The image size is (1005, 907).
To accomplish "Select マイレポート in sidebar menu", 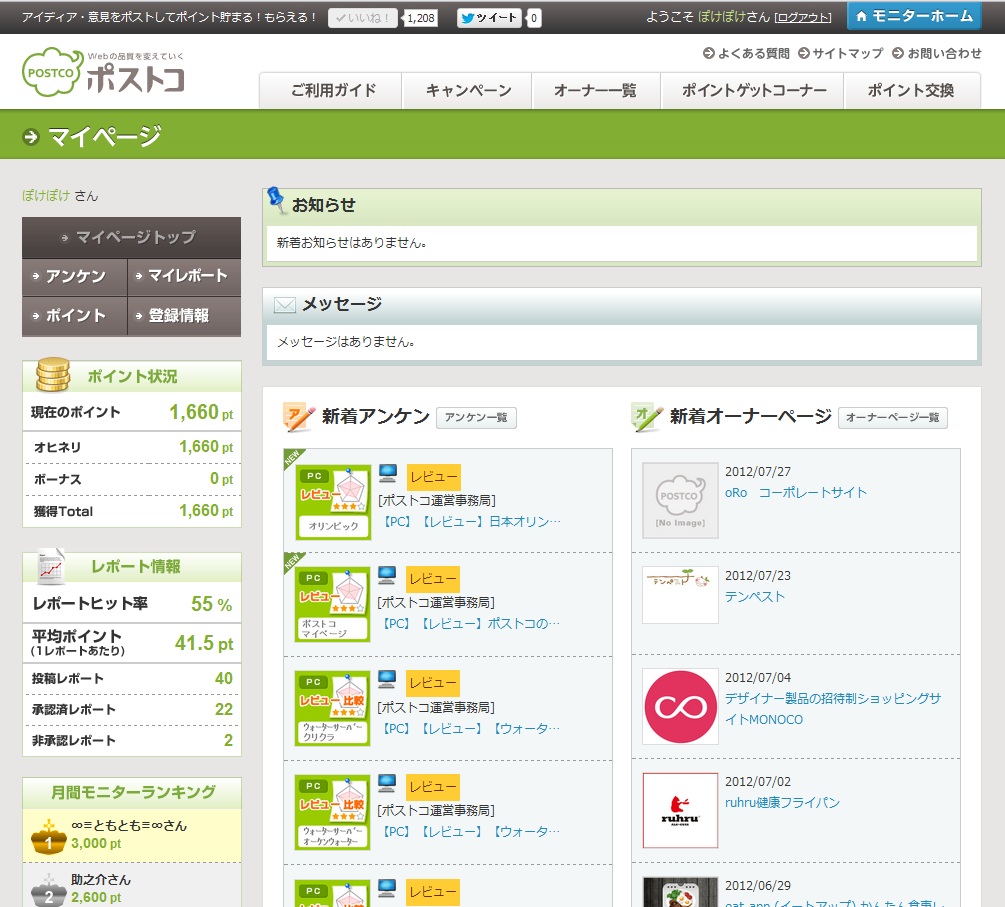I will click(x=186, y=276).
